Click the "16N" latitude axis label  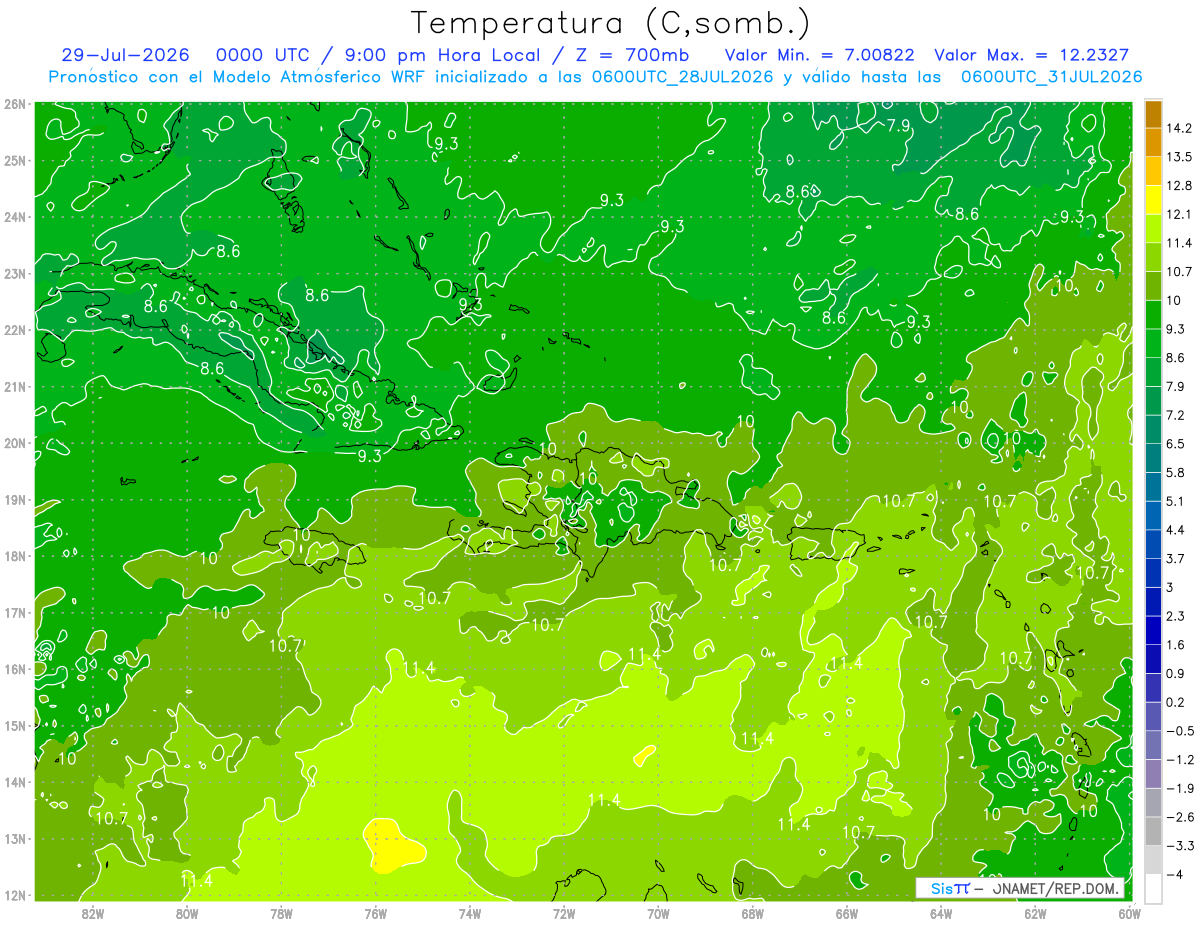[x=14, y=669]
